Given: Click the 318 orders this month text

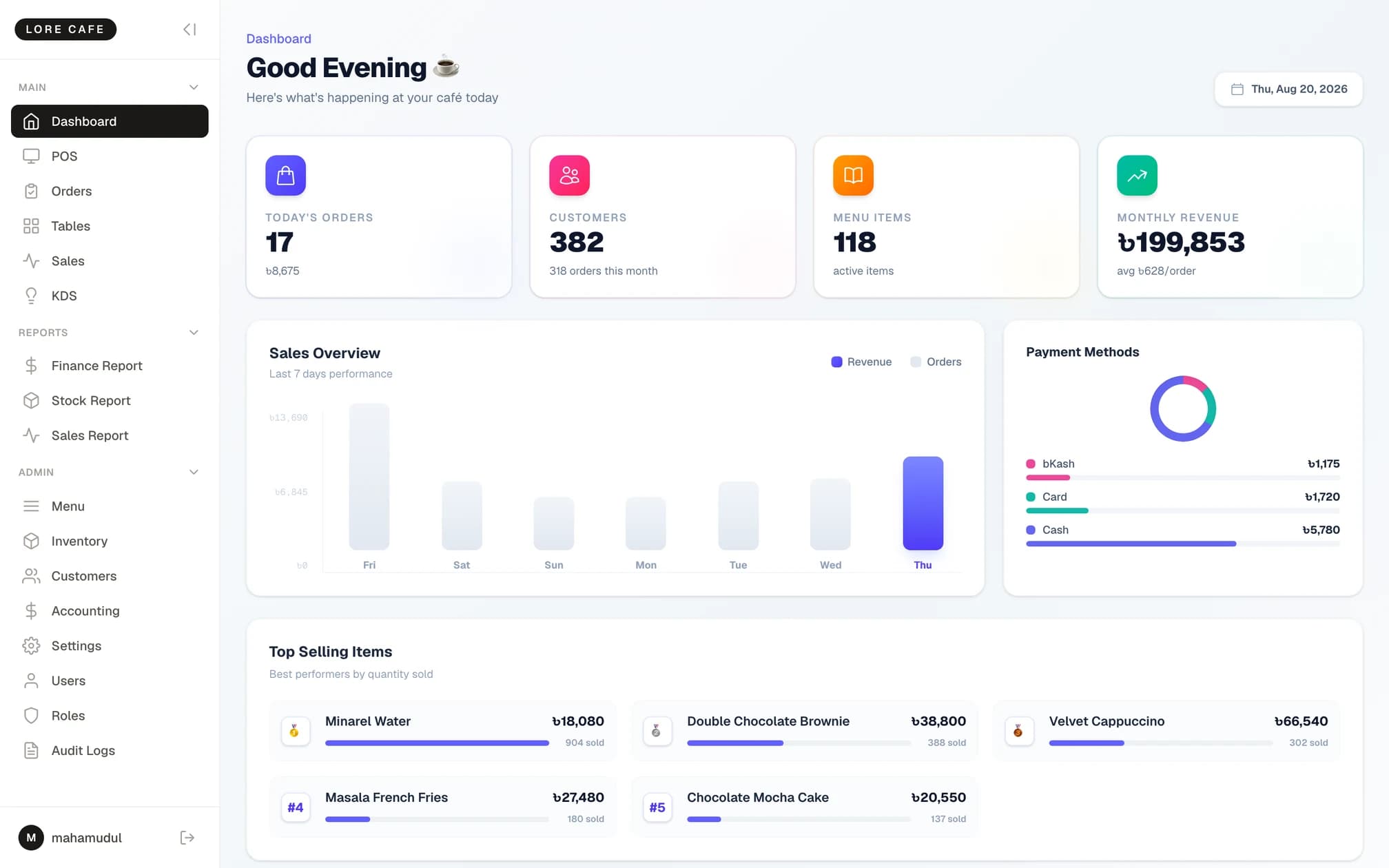Looking at the screenshot, I should 603,271.
